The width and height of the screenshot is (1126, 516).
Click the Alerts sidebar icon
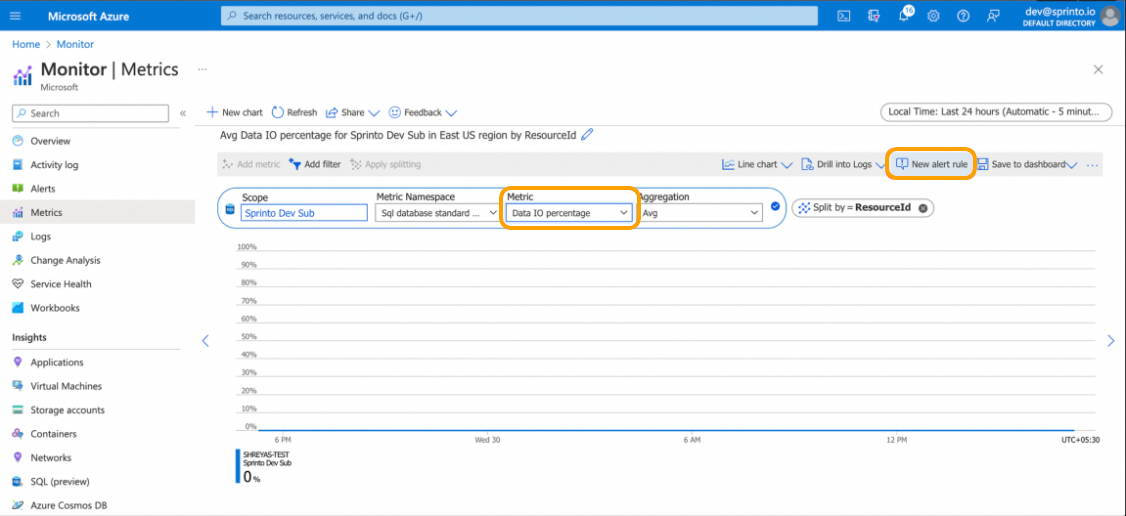coord(19,189)
